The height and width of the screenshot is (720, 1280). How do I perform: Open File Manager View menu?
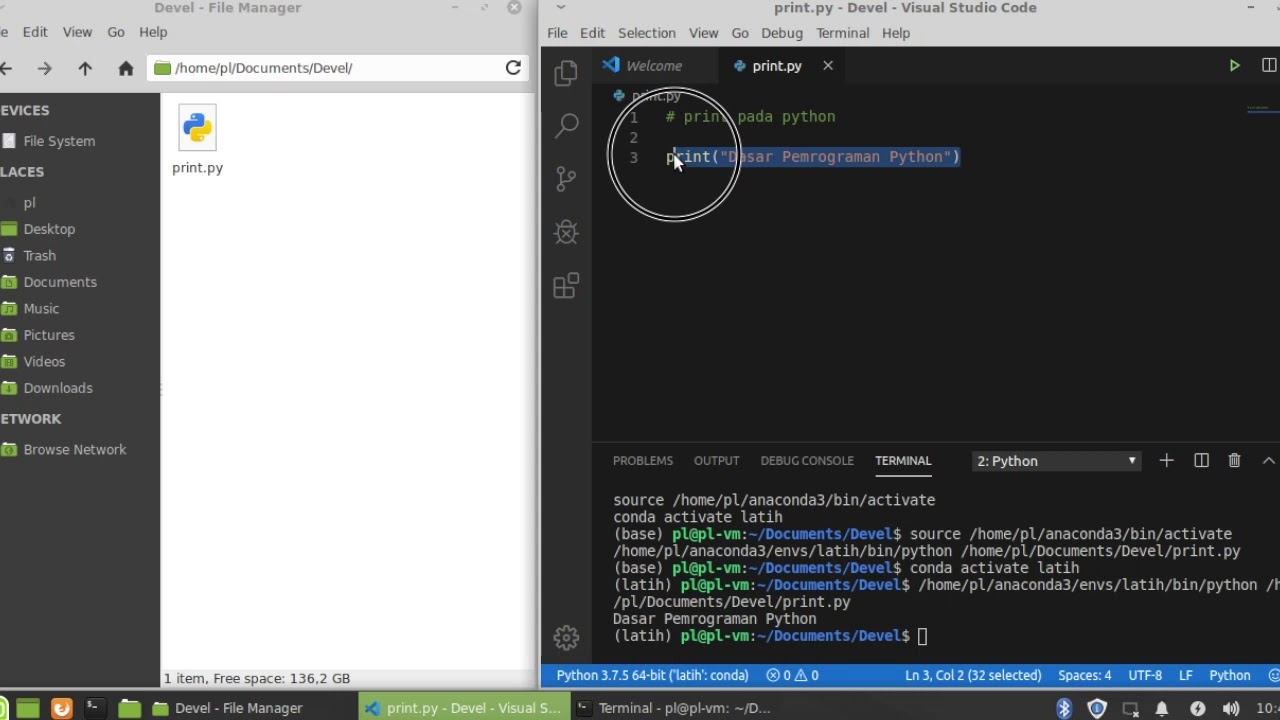click(77, 32)
